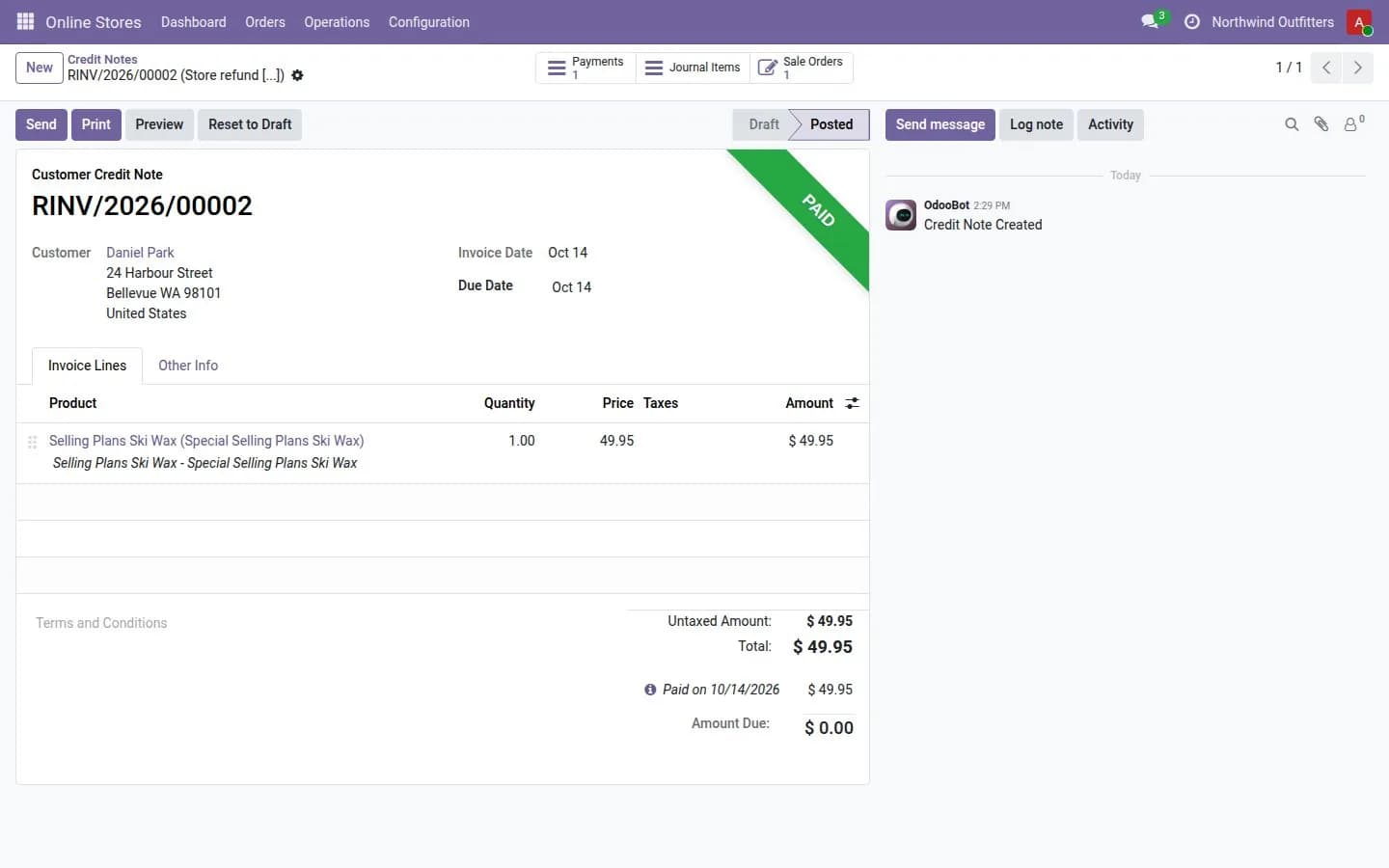Open the Configuration menu
Viewport: 1389px width, 868px height.
[429, 21]
